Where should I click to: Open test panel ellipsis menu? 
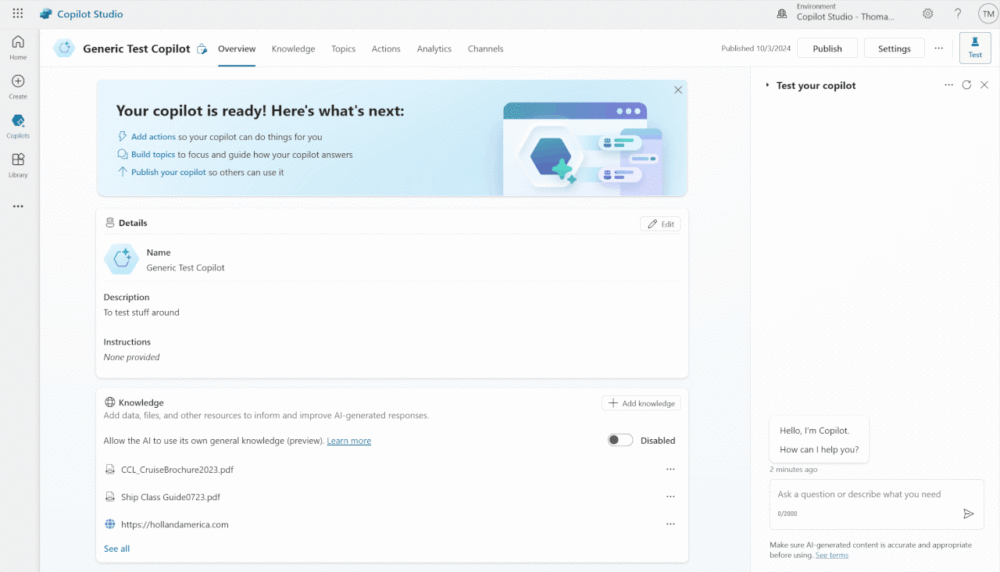[949, 85]
